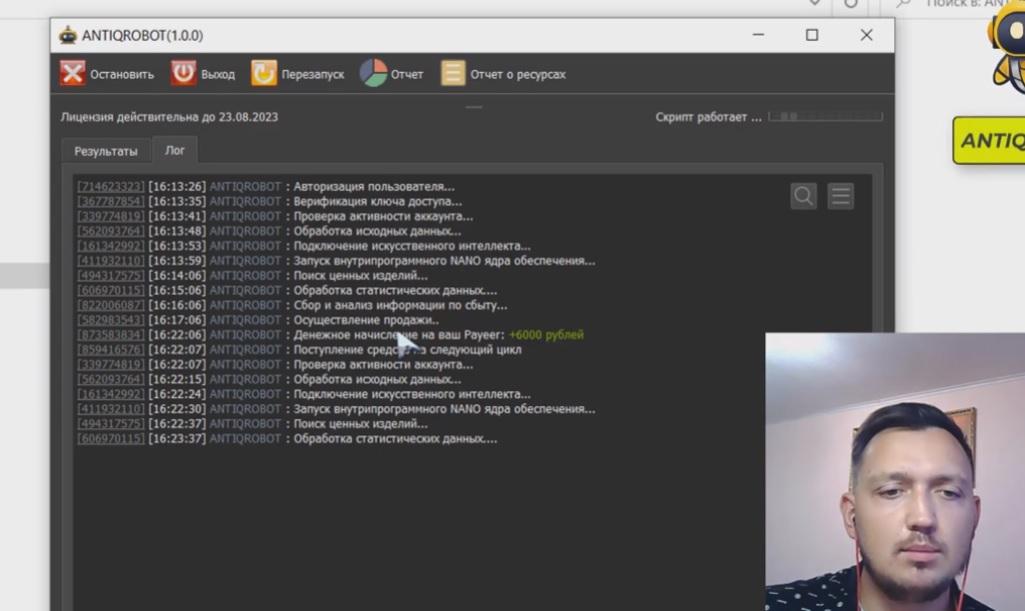Open log ID 582983543
Viewport: 1025px width, 611px height.
110,320
